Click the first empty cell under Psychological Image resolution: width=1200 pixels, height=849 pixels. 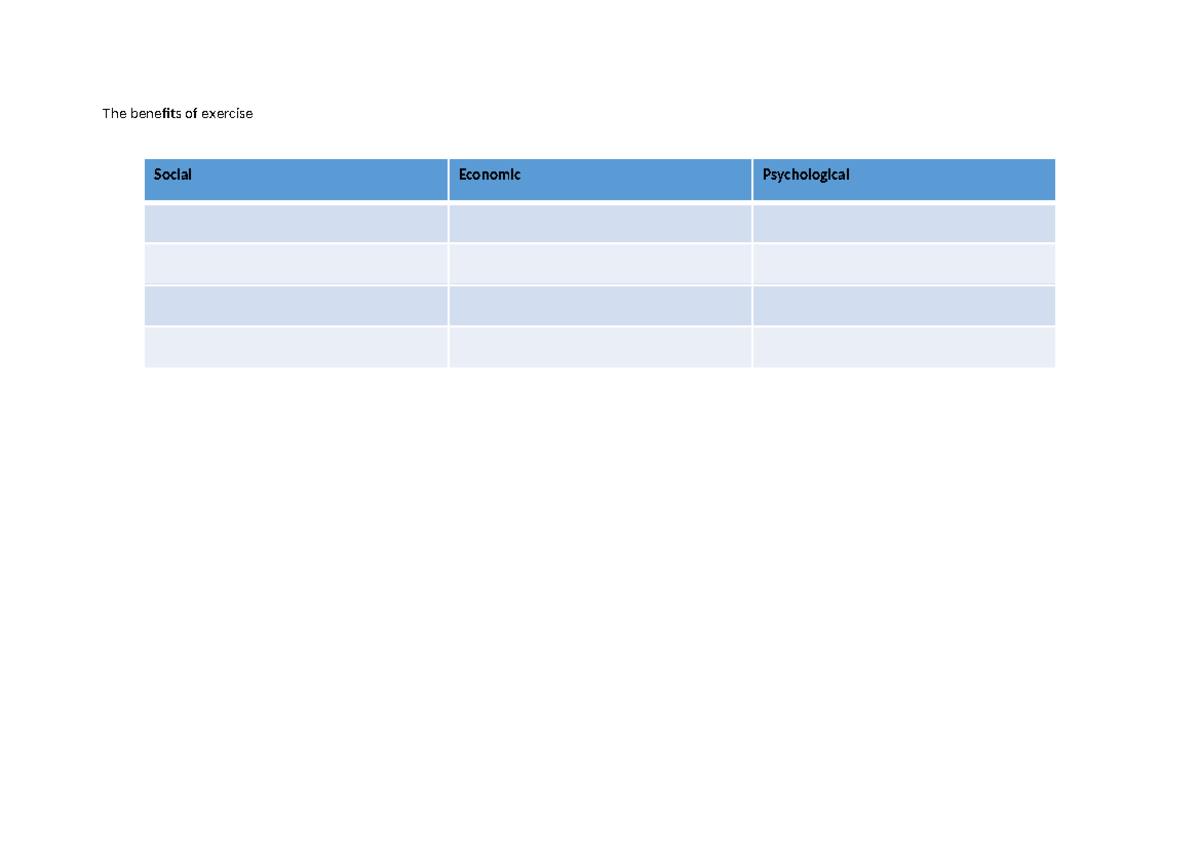(x=904, y=223)
